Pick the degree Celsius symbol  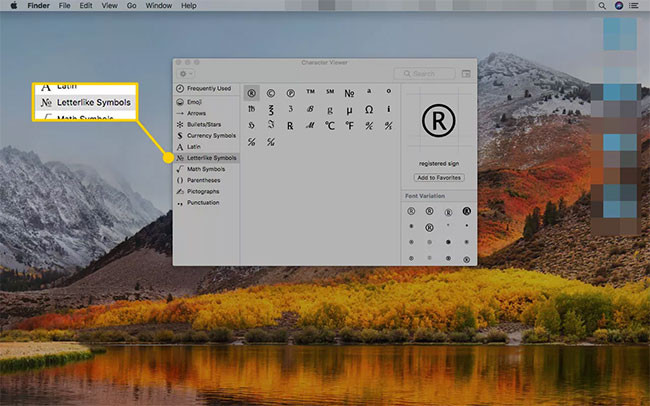pyautogui.click(x=329, y=125)
